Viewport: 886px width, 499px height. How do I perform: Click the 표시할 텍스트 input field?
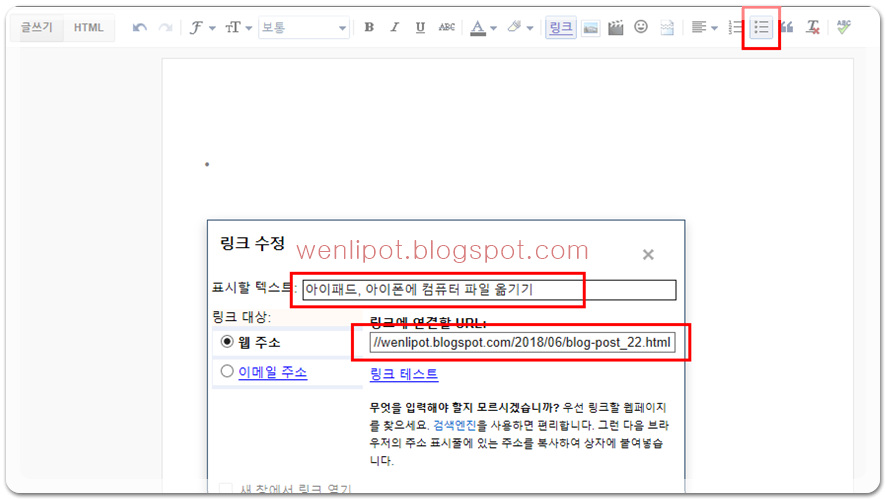pyautogui.click(x=489, y=290)
